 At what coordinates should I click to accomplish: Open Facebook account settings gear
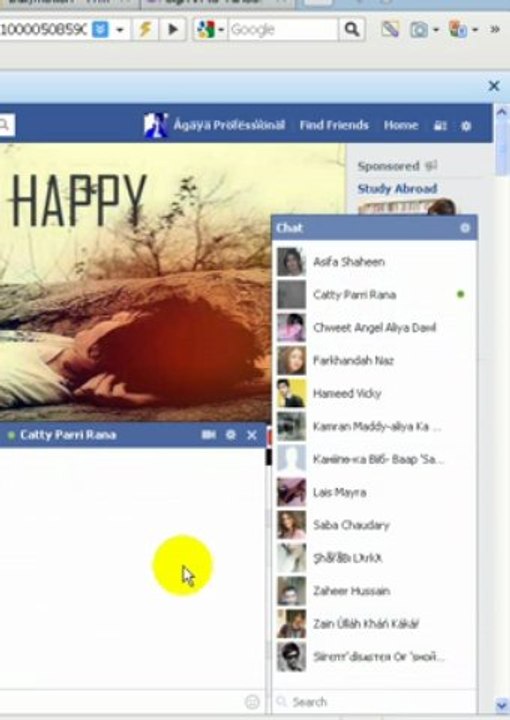[466, 125]
